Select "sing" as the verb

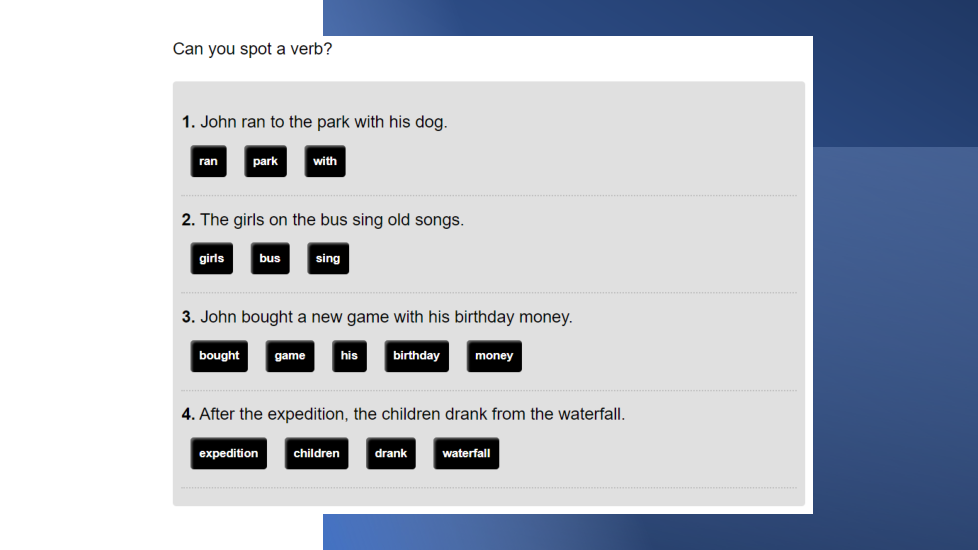point(328,258)
